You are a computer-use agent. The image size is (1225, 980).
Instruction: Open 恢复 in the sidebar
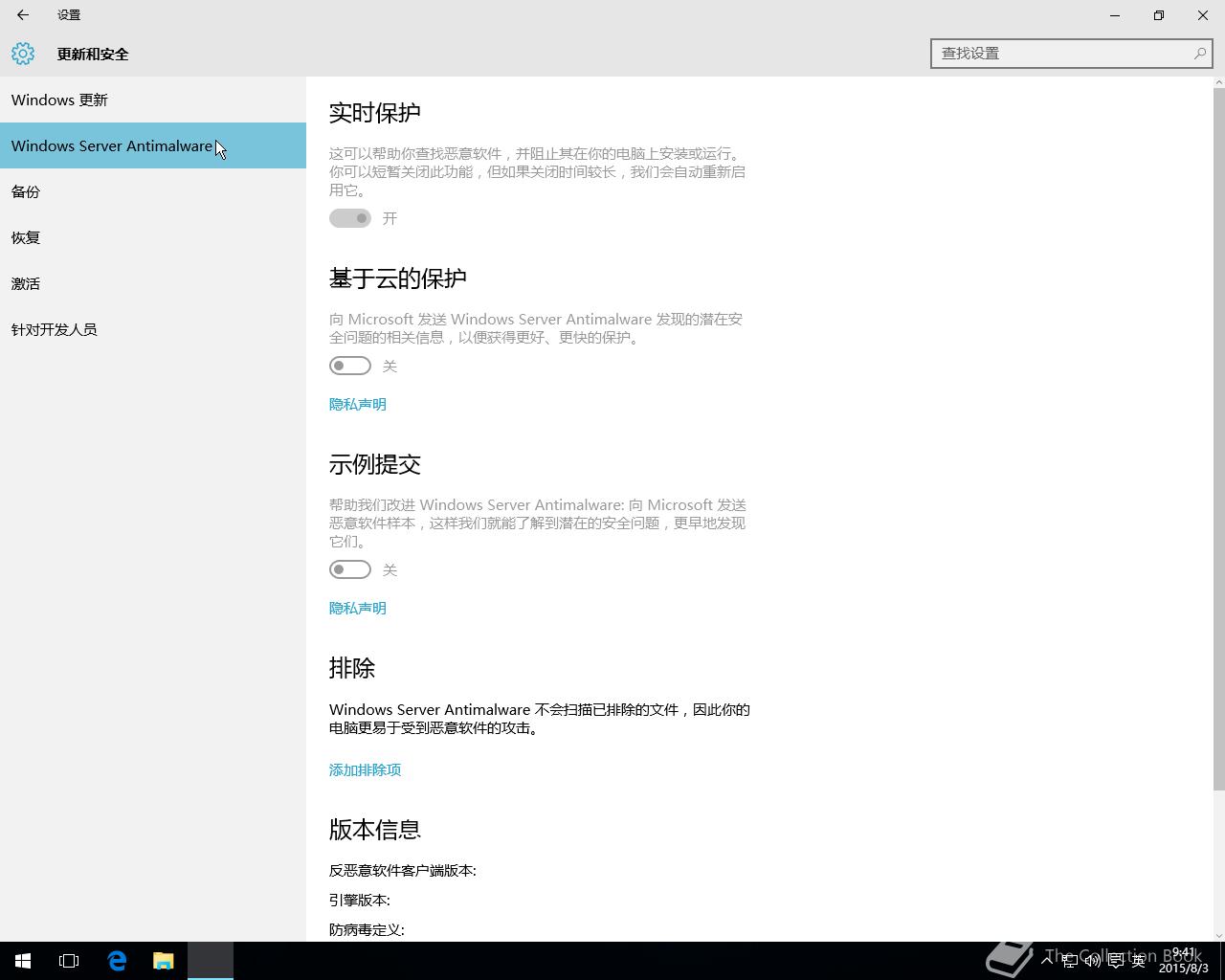click(153, 237)
